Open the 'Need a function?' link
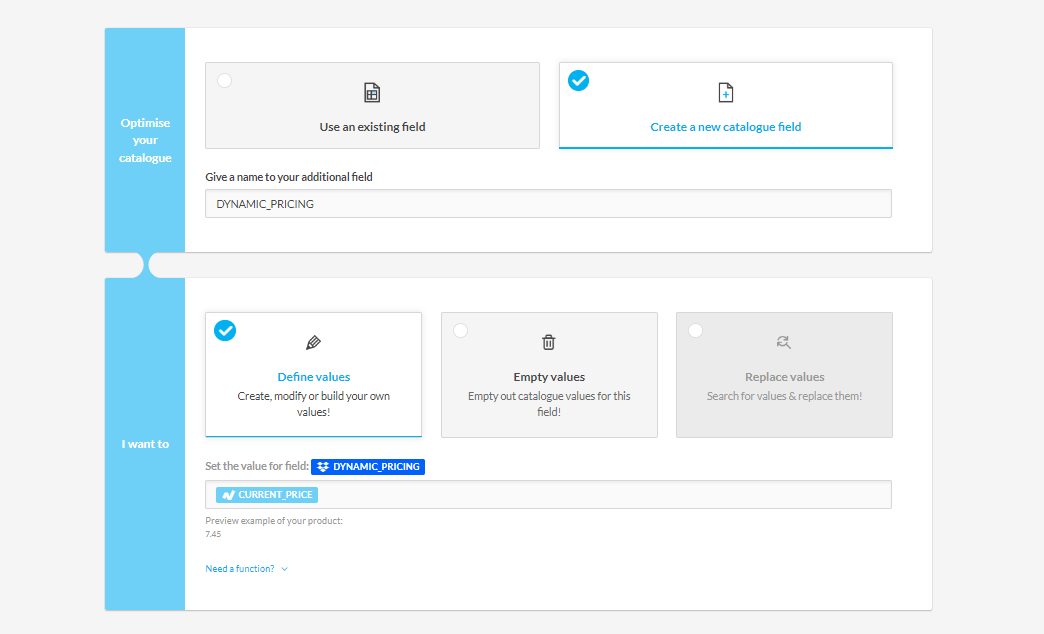1044x634 pixels. [x=240, y=569]
